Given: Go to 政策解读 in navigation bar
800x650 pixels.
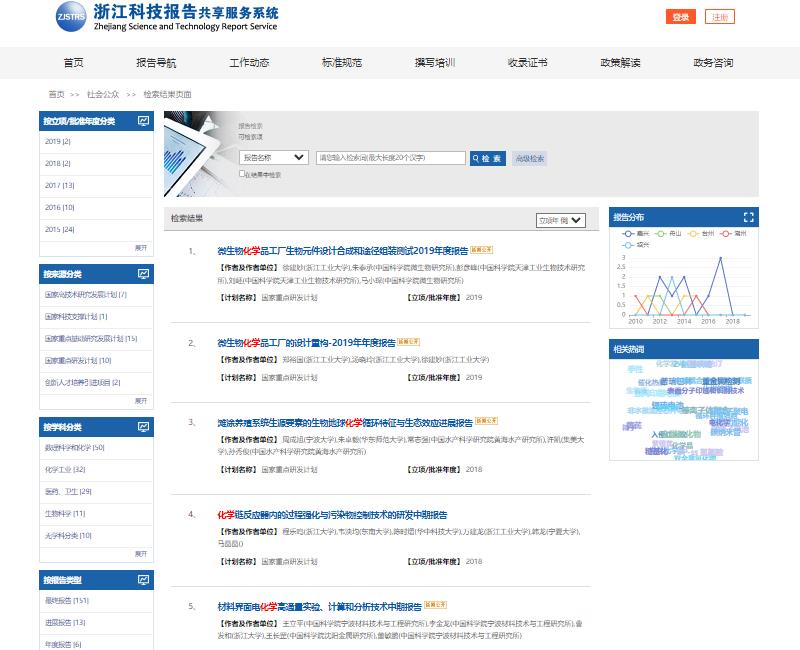Looking at the screenshot, I should [620, 62].
